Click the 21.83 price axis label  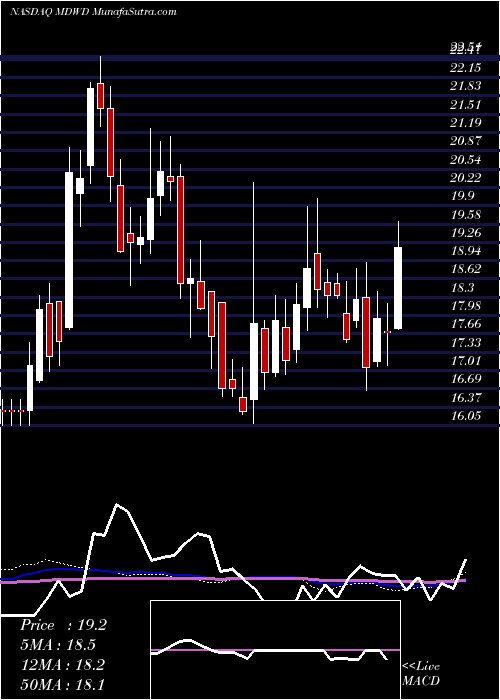click(x=466, y=86)
